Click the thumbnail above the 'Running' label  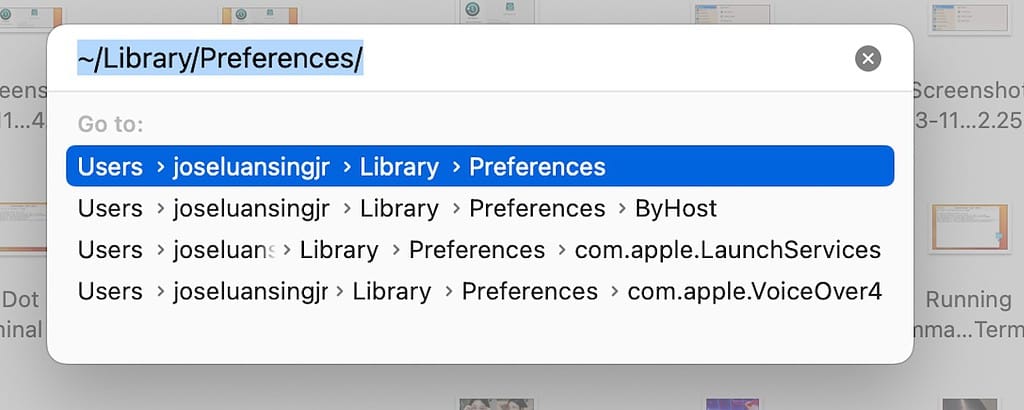click(x=968, y=228)
